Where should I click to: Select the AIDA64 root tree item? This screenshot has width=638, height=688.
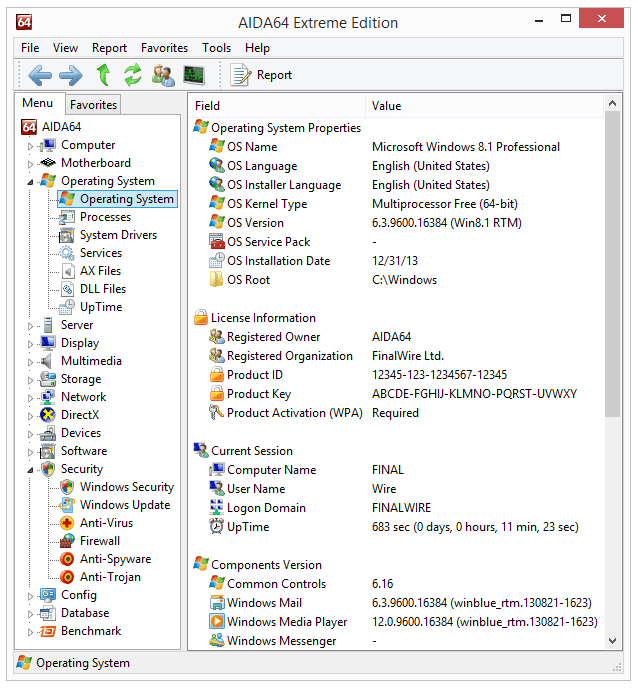[51, 127]
